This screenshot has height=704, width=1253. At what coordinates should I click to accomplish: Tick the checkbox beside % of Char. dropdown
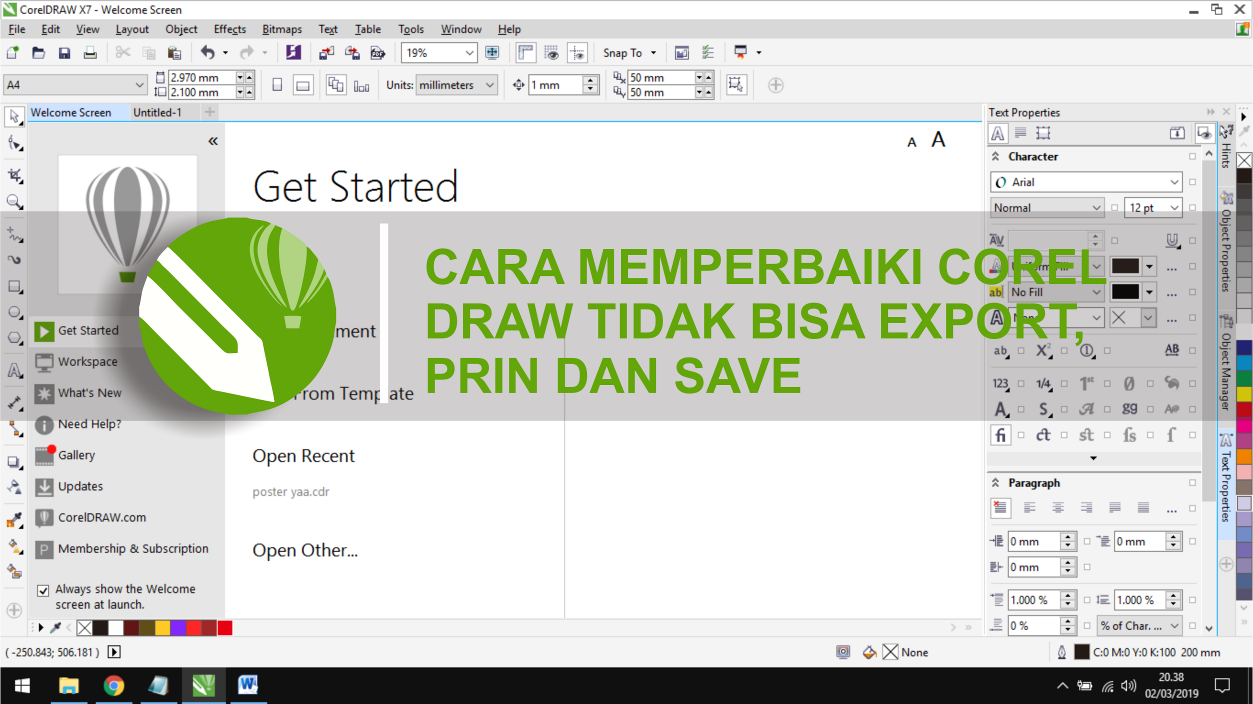click(1192, 626)
